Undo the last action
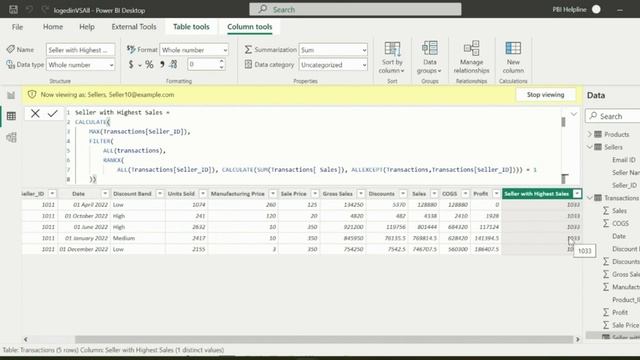 29,9
